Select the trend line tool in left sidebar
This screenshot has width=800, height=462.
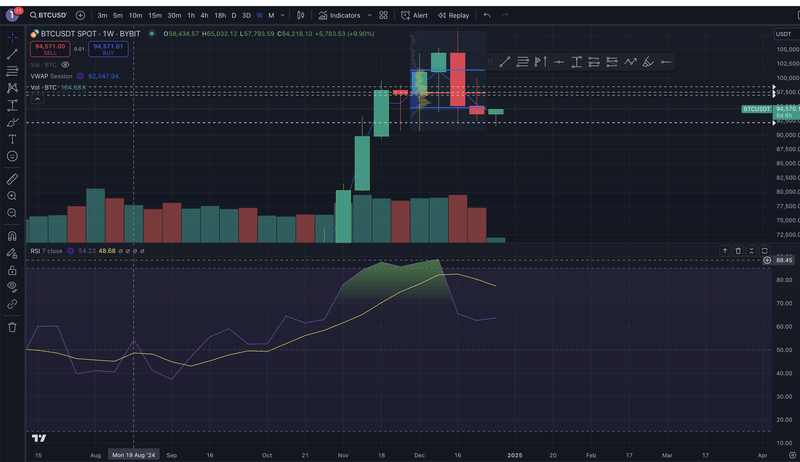pos(12,54)
